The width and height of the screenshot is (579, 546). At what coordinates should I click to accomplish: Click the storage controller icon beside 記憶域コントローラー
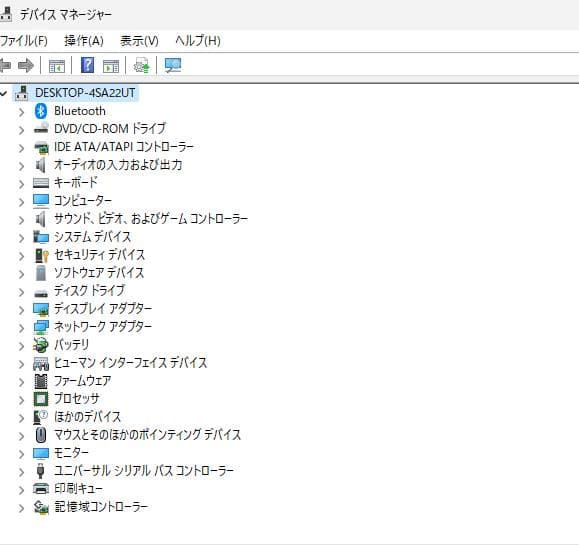[x=41, y=508]
